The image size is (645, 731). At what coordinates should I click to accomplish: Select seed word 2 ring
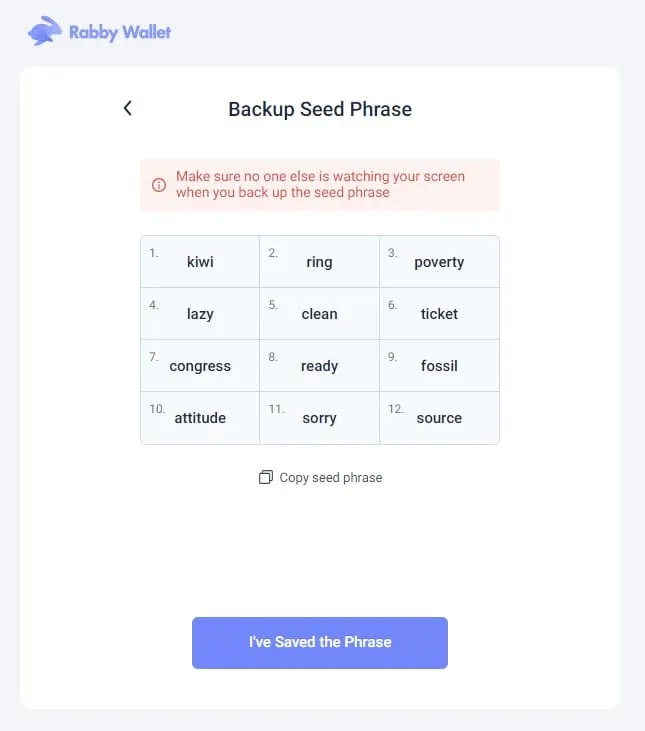coord(319,262)
